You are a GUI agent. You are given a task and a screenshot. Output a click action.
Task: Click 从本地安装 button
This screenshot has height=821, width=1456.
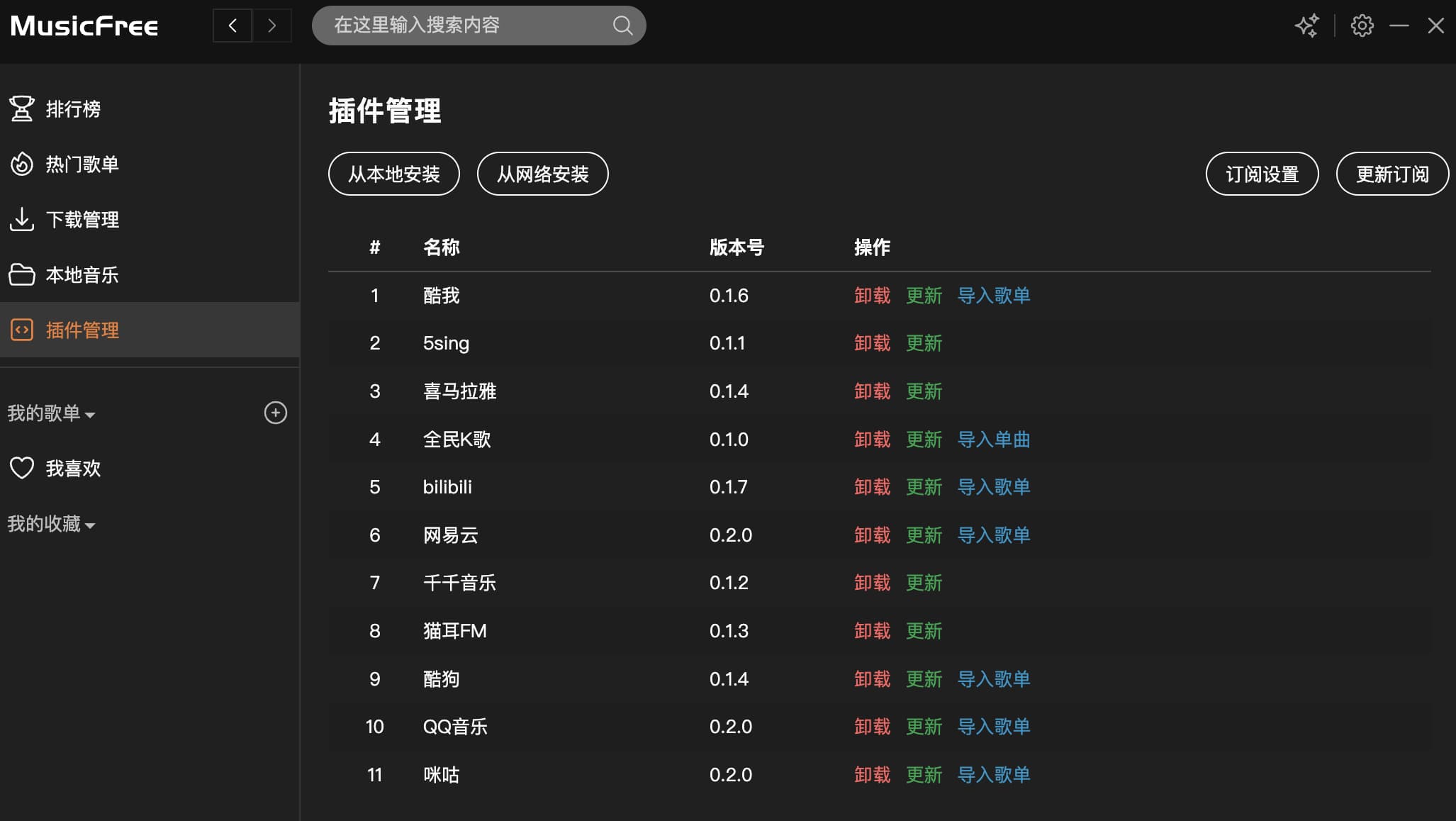(393, 174)
